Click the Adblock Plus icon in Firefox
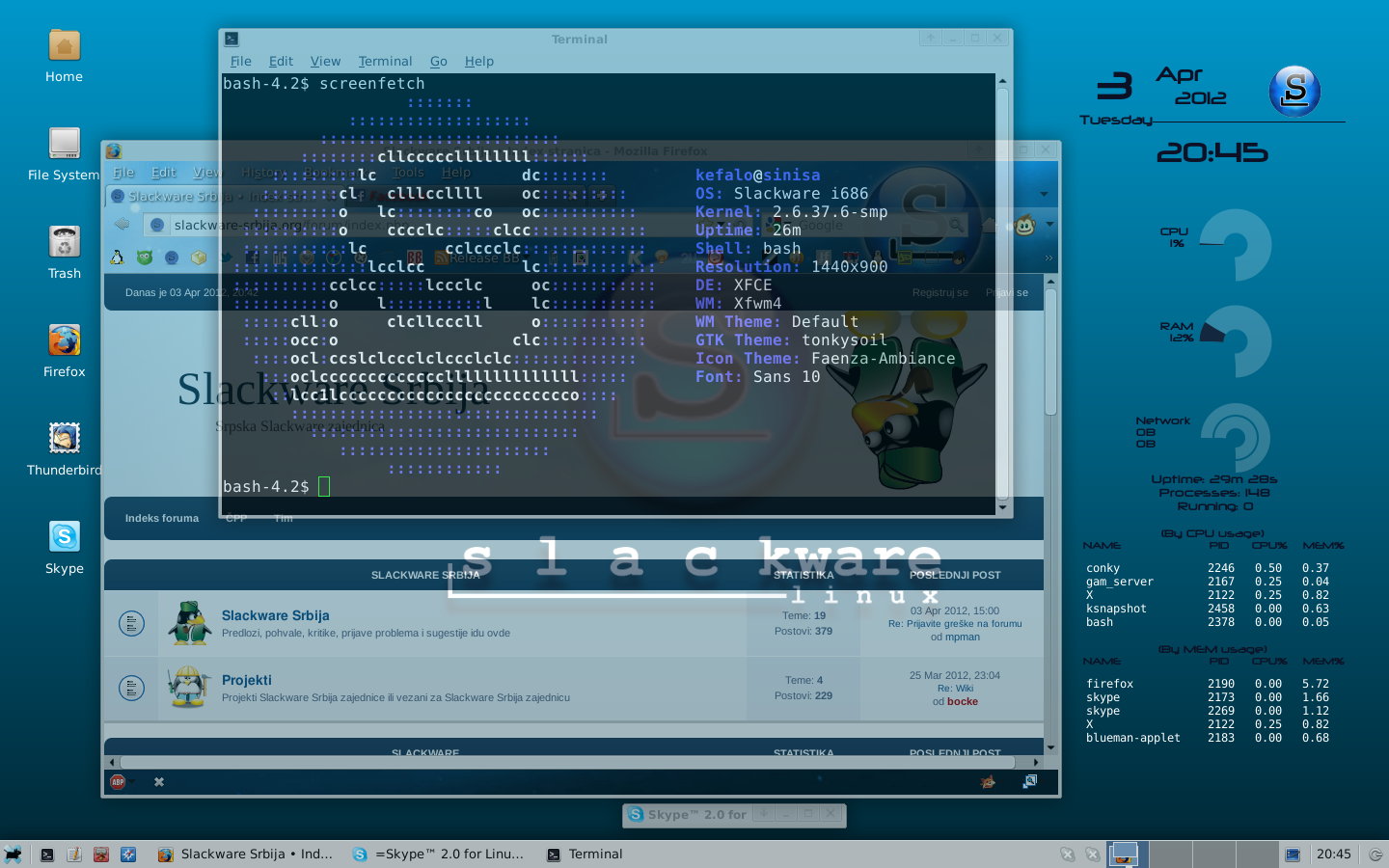1389x868 pixels. coord(118,782)
